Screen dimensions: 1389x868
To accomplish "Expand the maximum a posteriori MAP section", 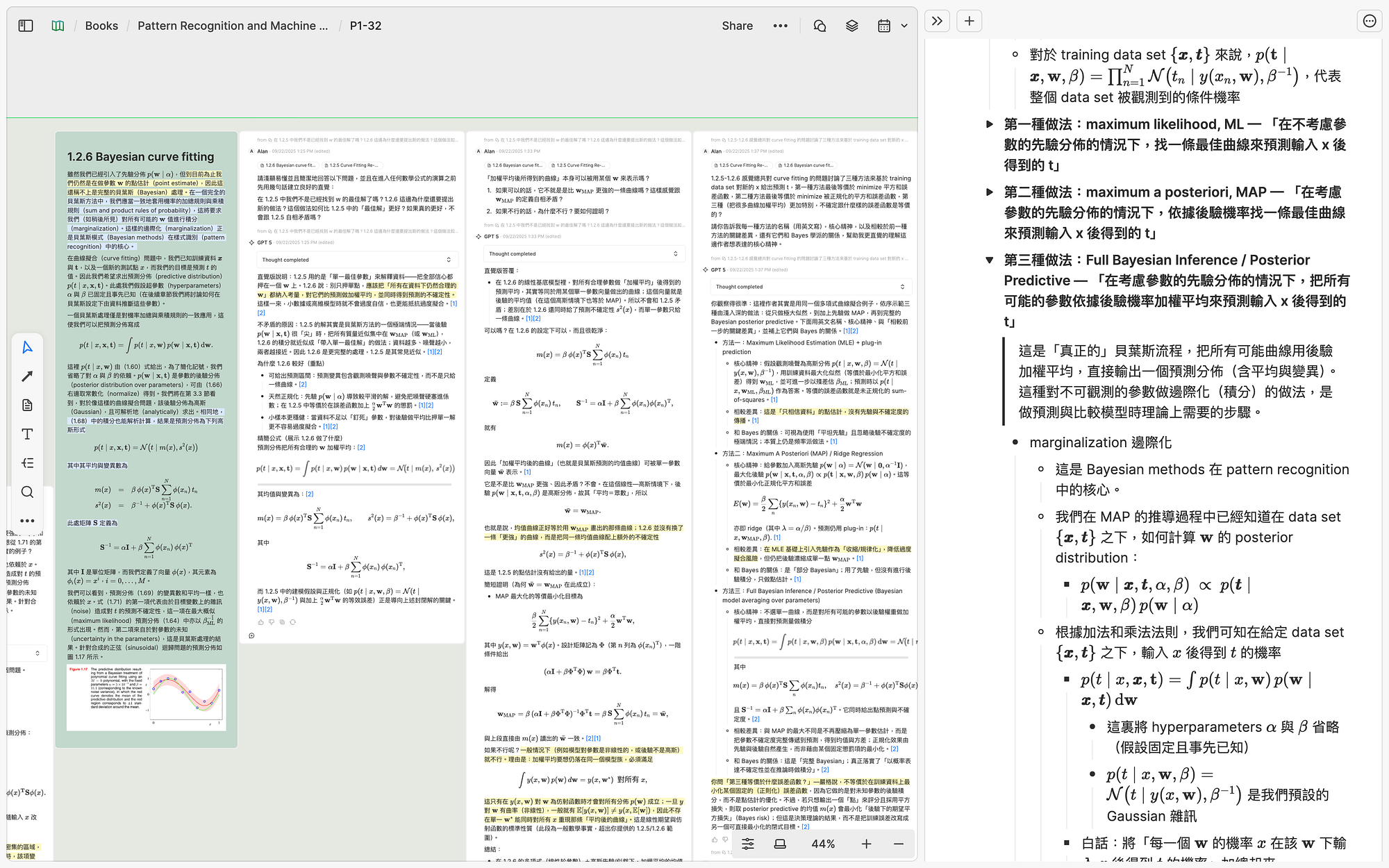I will pos(990,192).
